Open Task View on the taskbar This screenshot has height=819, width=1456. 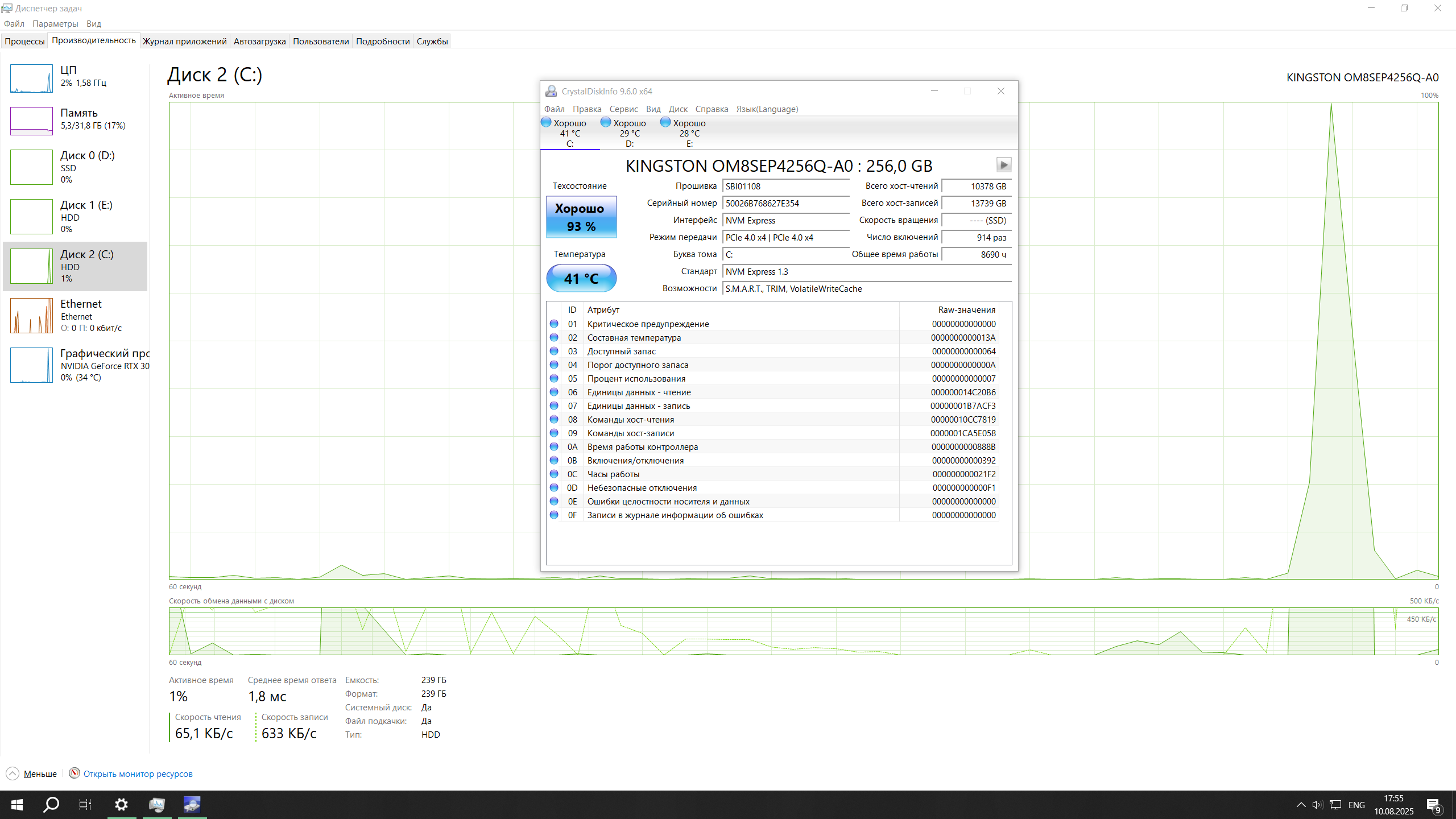coord(85,804)
